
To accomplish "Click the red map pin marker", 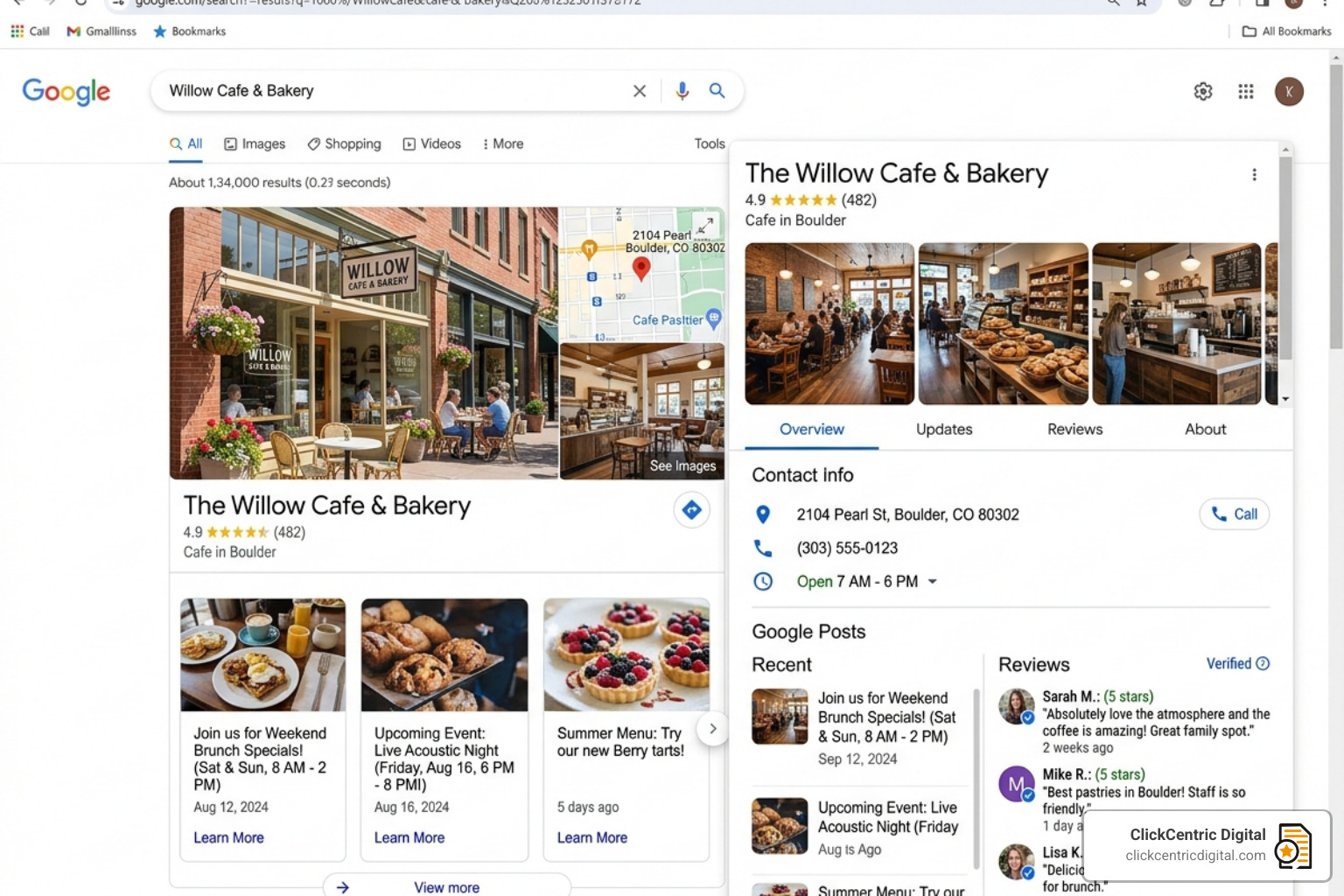I will point(641,269).
